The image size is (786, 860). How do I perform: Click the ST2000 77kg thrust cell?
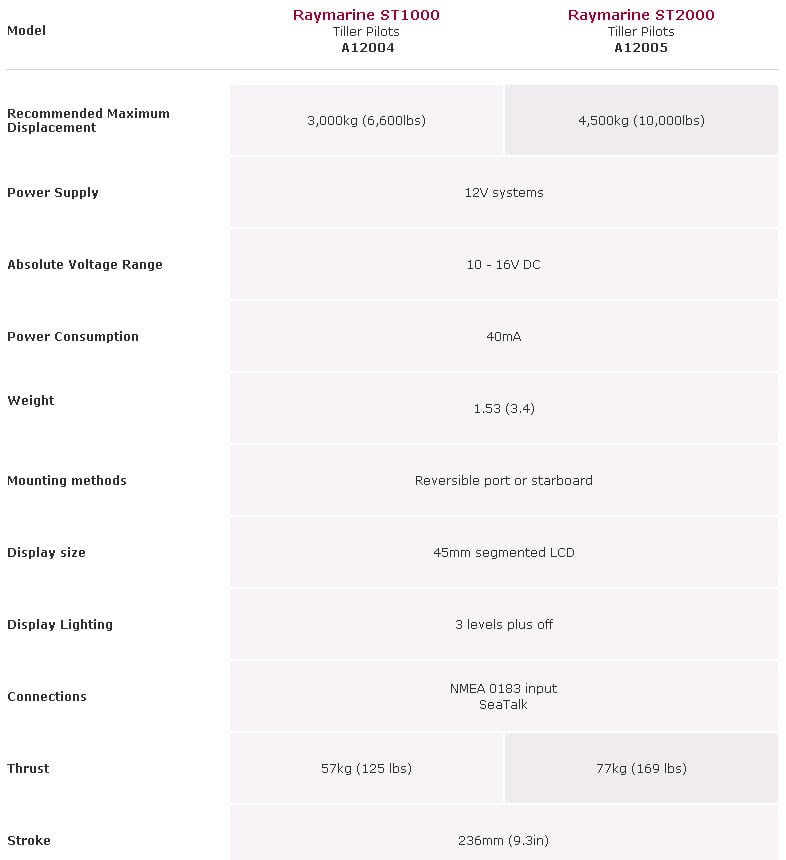[641, 769]
